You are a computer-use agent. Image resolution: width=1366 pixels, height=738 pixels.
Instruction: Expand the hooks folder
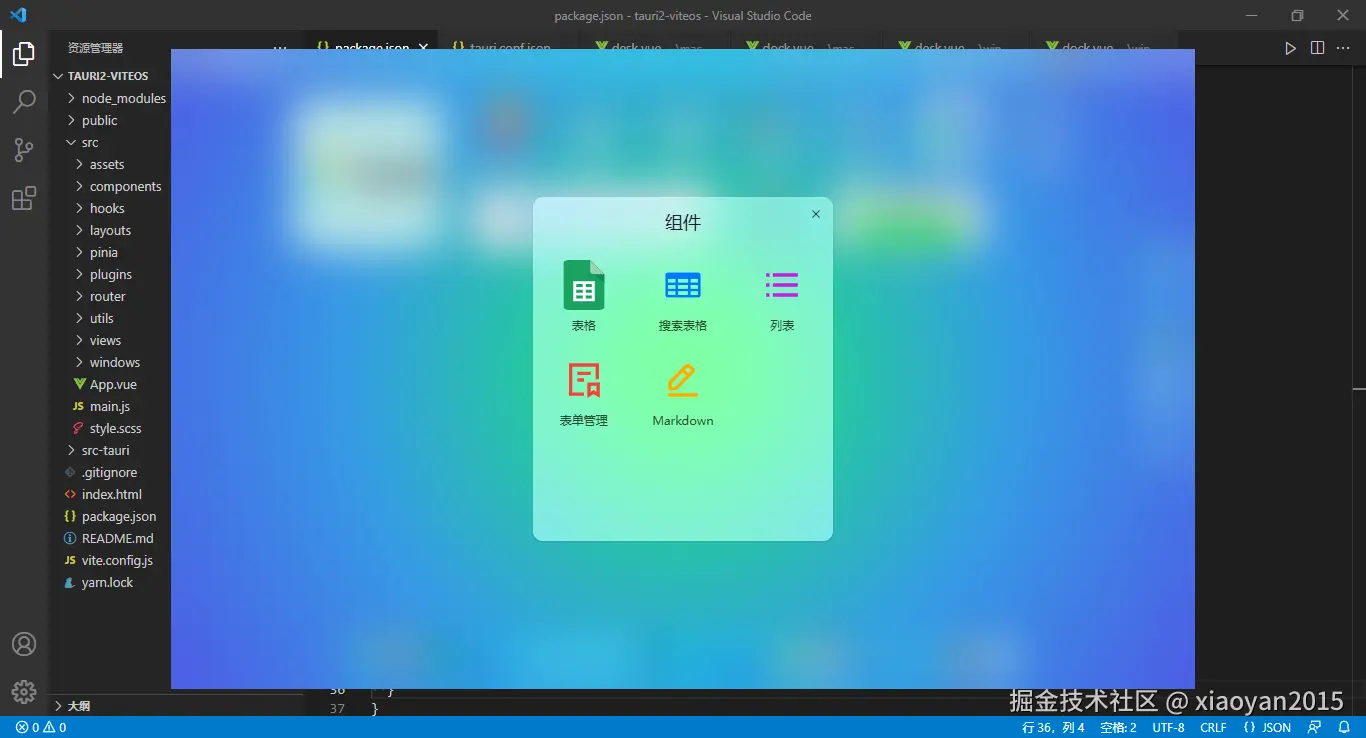(107, 208)
